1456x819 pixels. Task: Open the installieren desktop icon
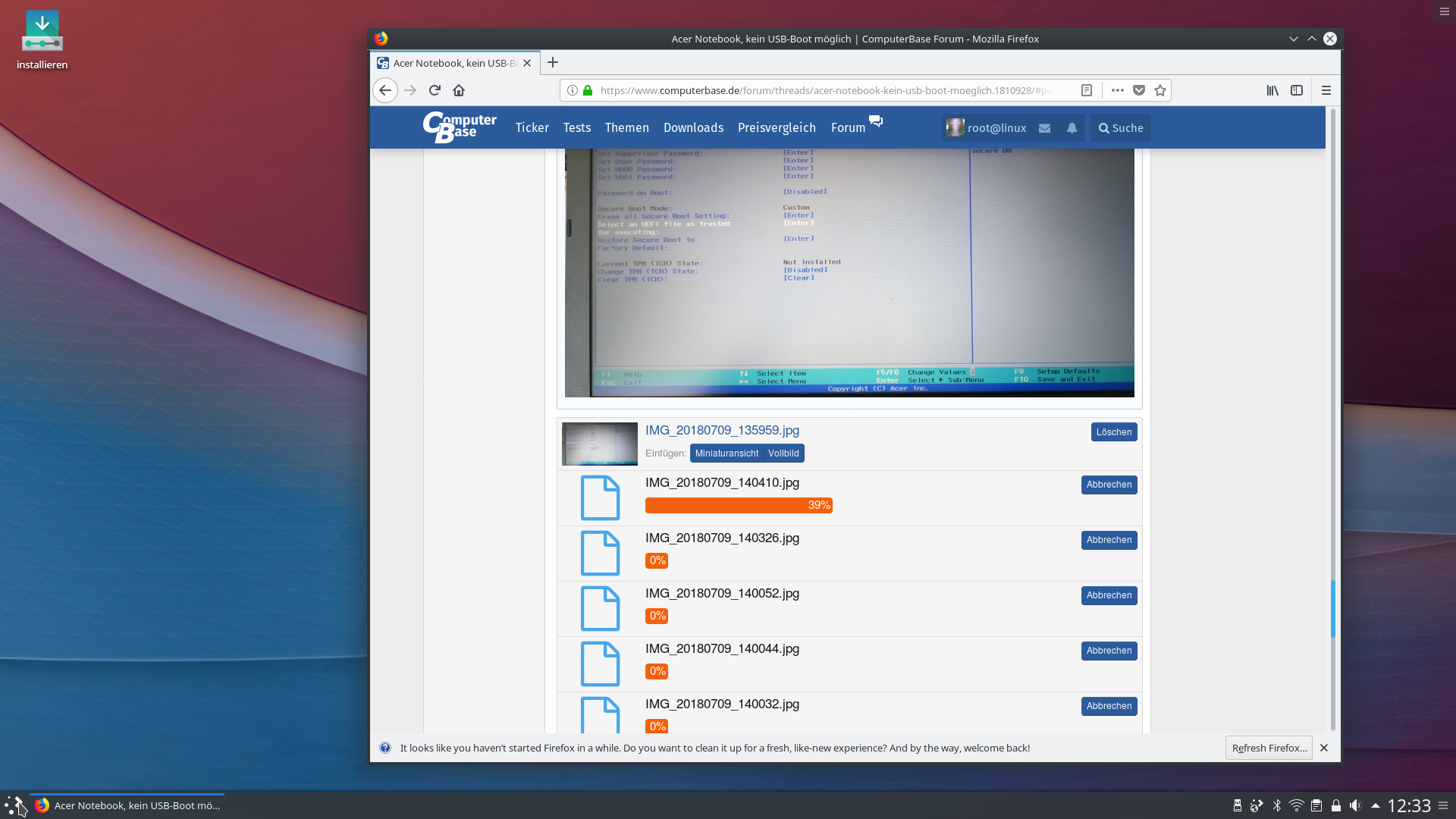[42, 39]
